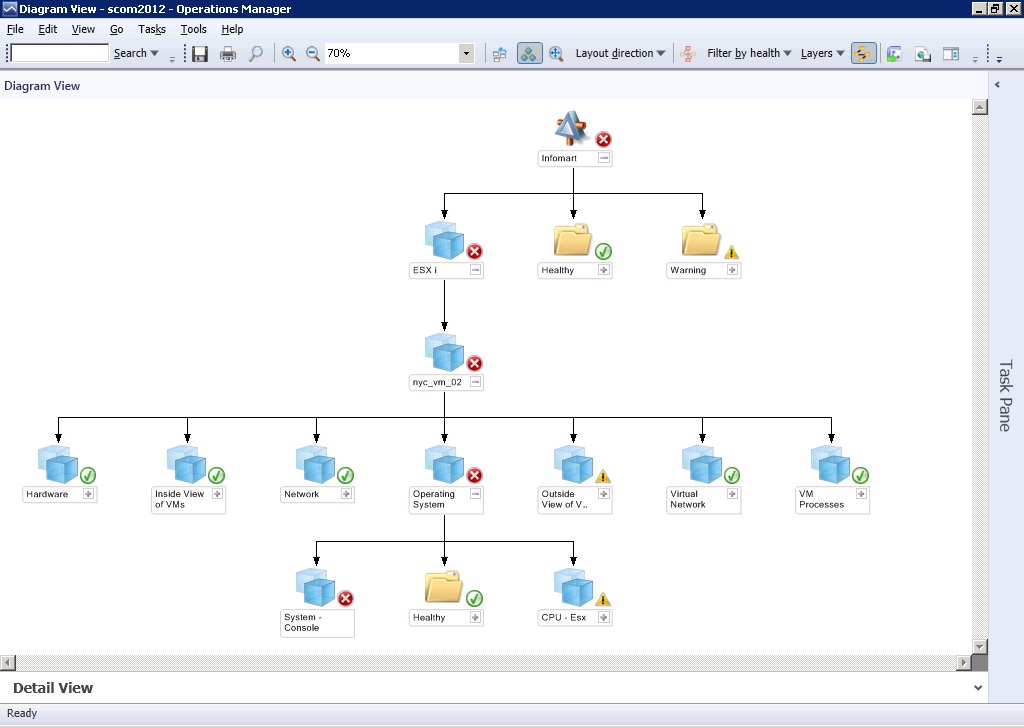
Task: Click the vertical scrollbar down arrow
Action: [x=980, y=646]
